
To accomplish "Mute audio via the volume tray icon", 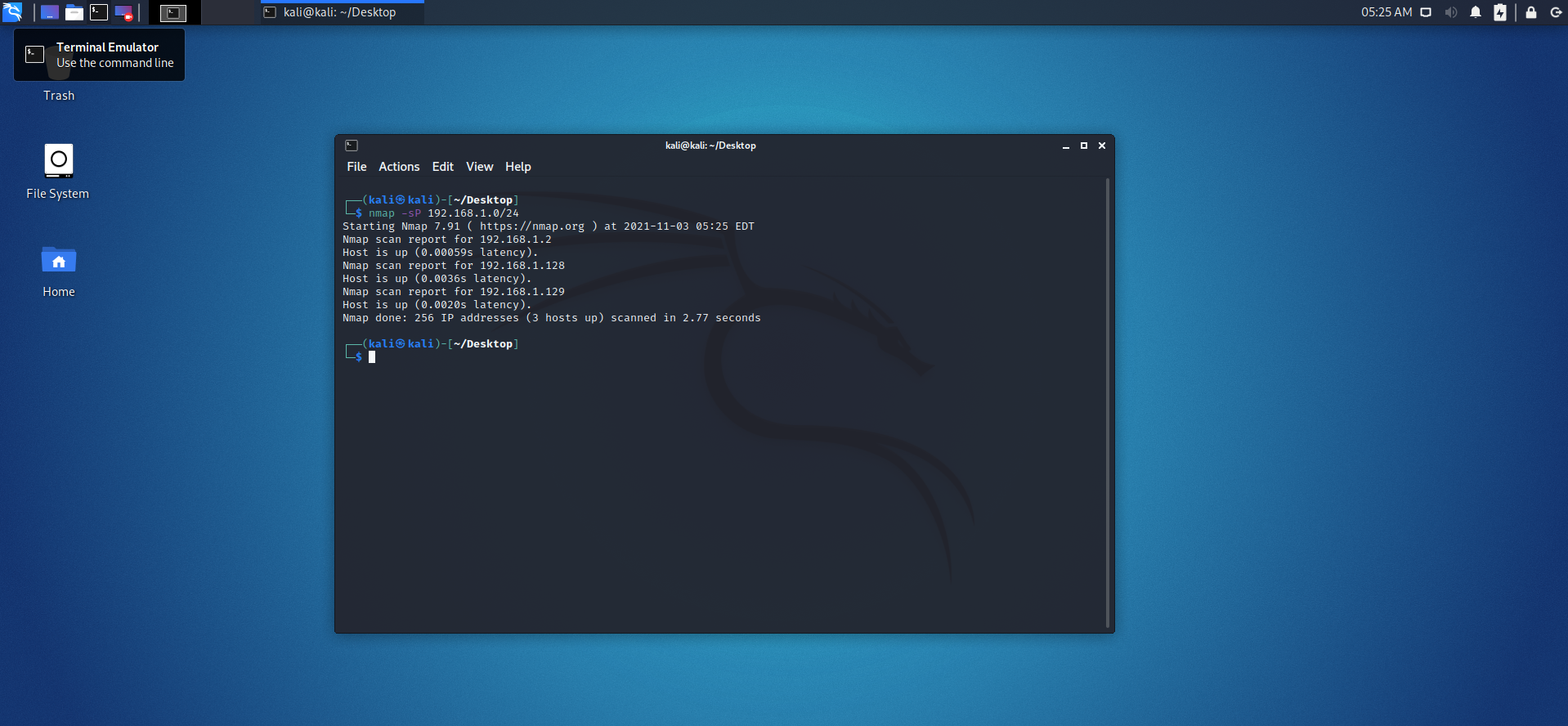I will point(1451,12).
